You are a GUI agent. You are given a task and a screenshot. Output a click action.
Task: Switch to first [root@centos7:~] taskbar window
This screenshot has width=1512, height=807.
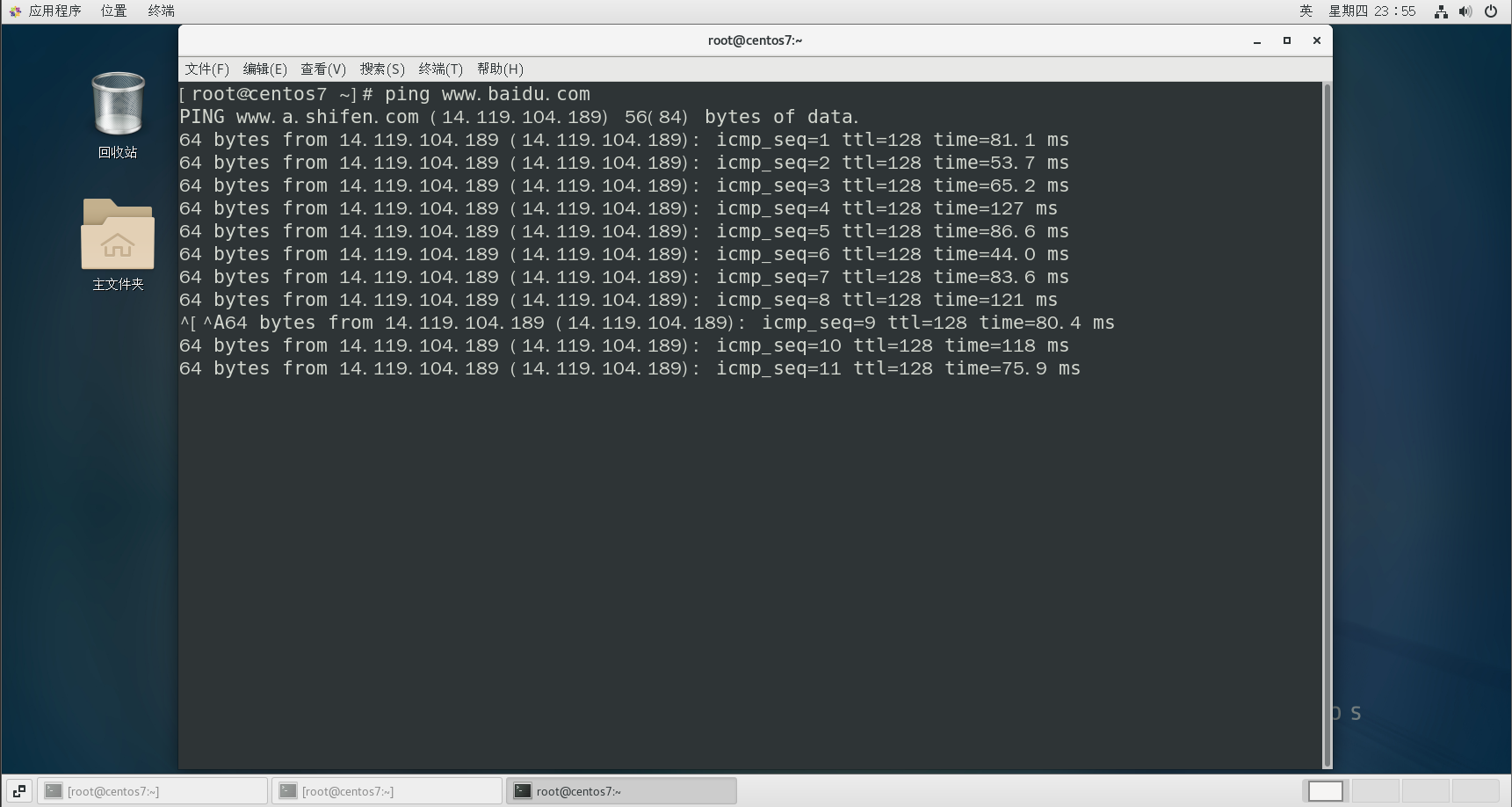point(152,791)
